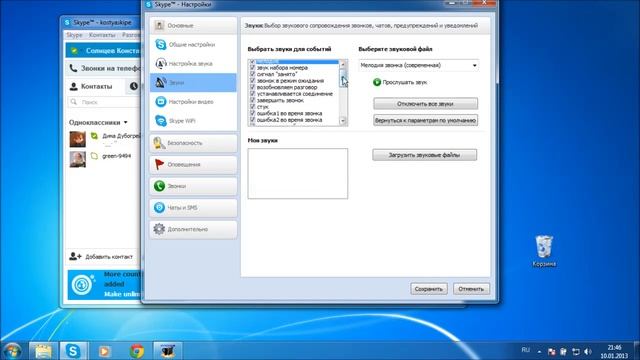The image size is (640, 360).
Task: Click Отключить все звуки button
Action: pos(425,104)
